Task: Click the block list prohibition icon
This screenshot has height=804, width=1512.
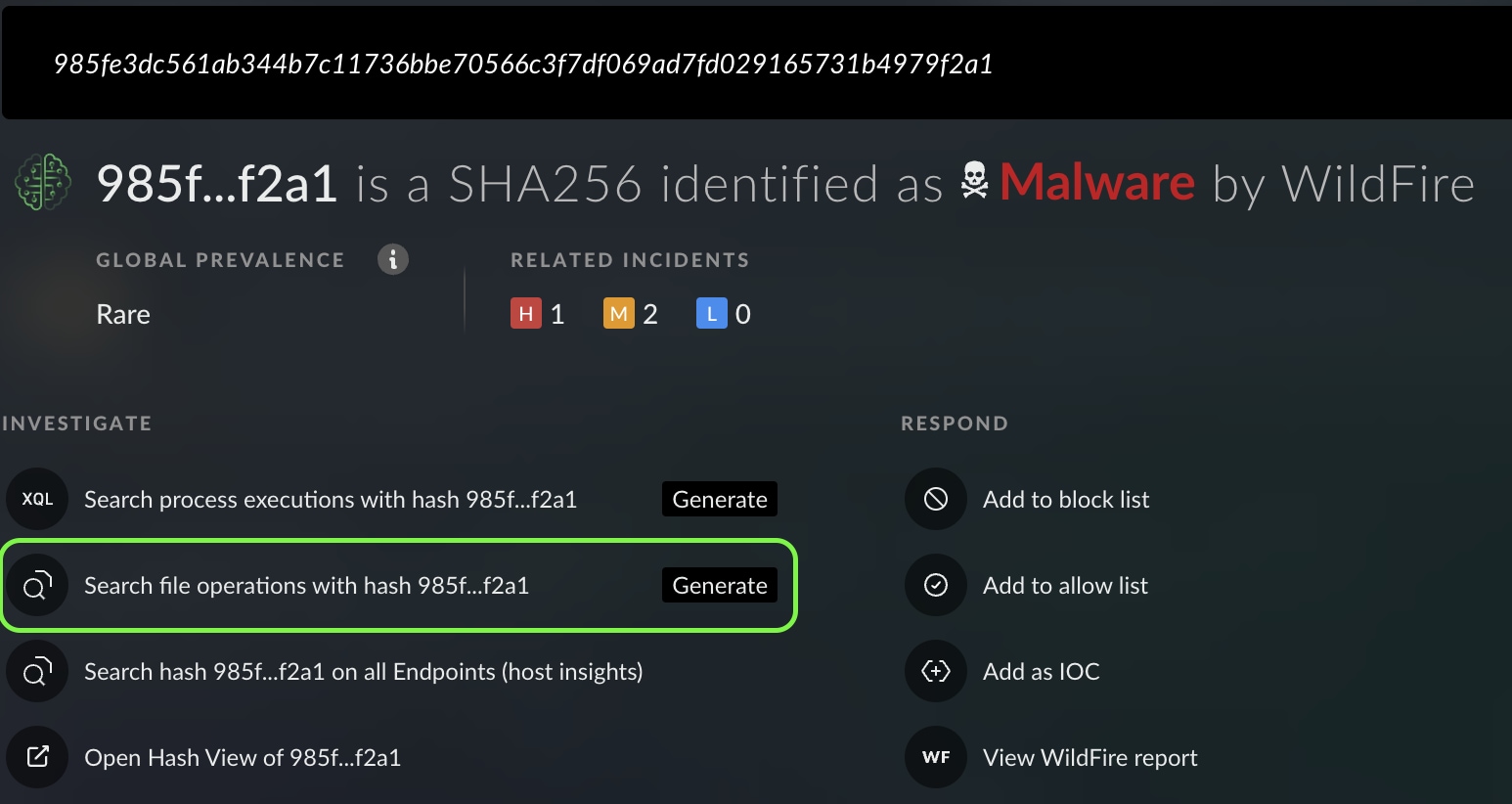Action: pyautogui.click(x=936, y=499)
